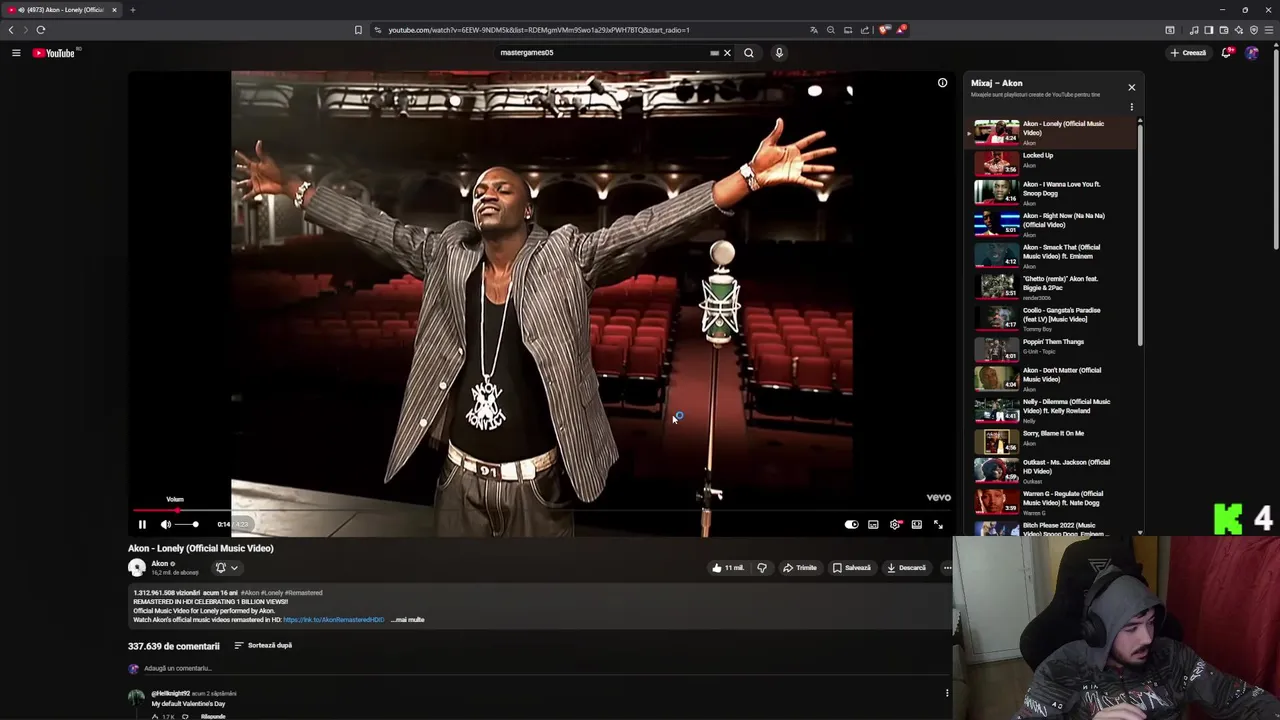1280x720 pixels.
Task: Like the video with thumbs up
Action: click(x=727, y=568)
